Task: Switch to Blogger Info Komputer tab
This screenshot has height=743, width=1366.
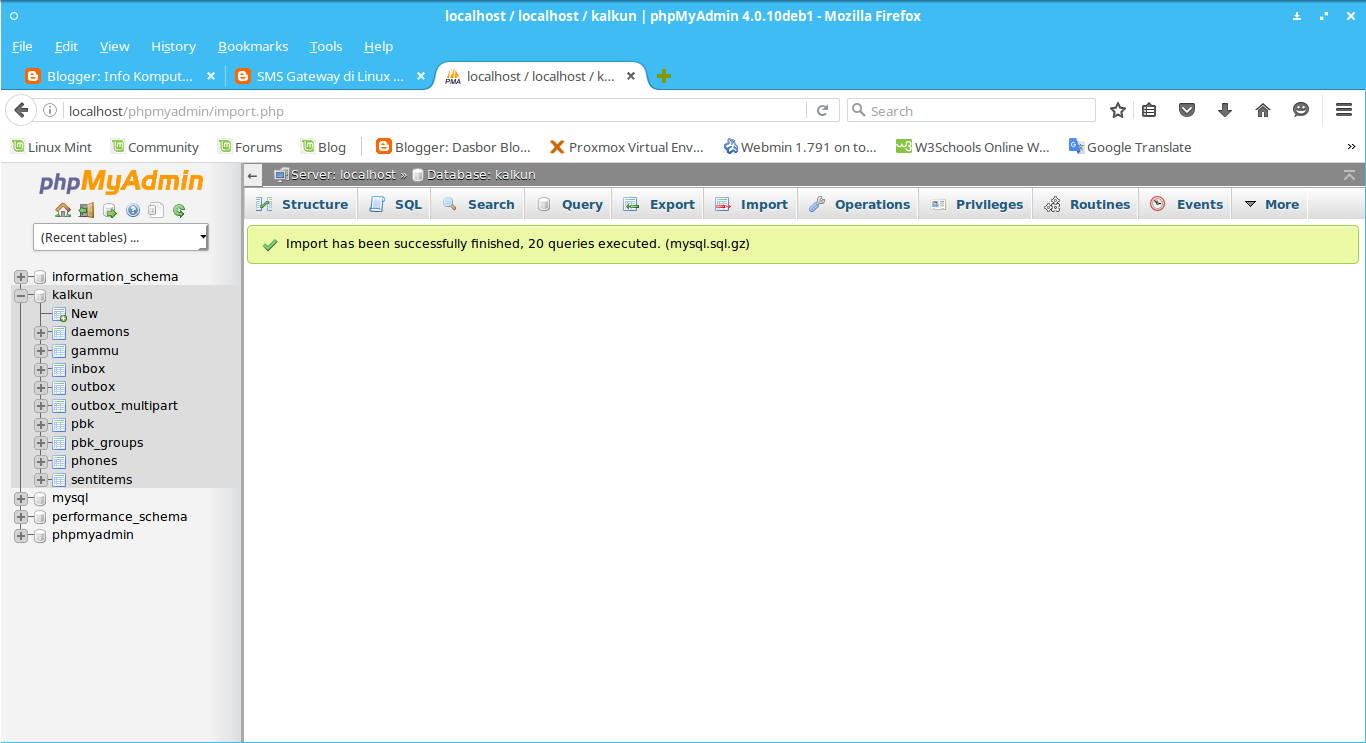Action: (x=120, y=76)
